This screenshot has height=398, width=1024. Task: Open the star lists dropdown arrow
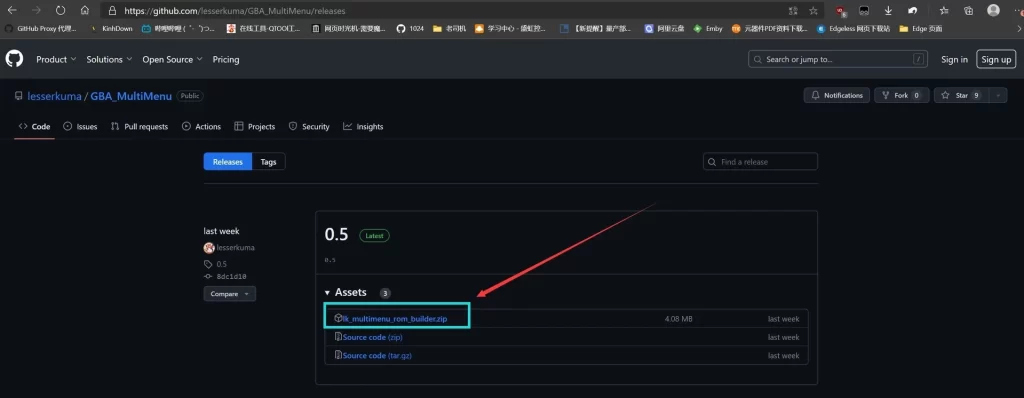tap(998, 95)
